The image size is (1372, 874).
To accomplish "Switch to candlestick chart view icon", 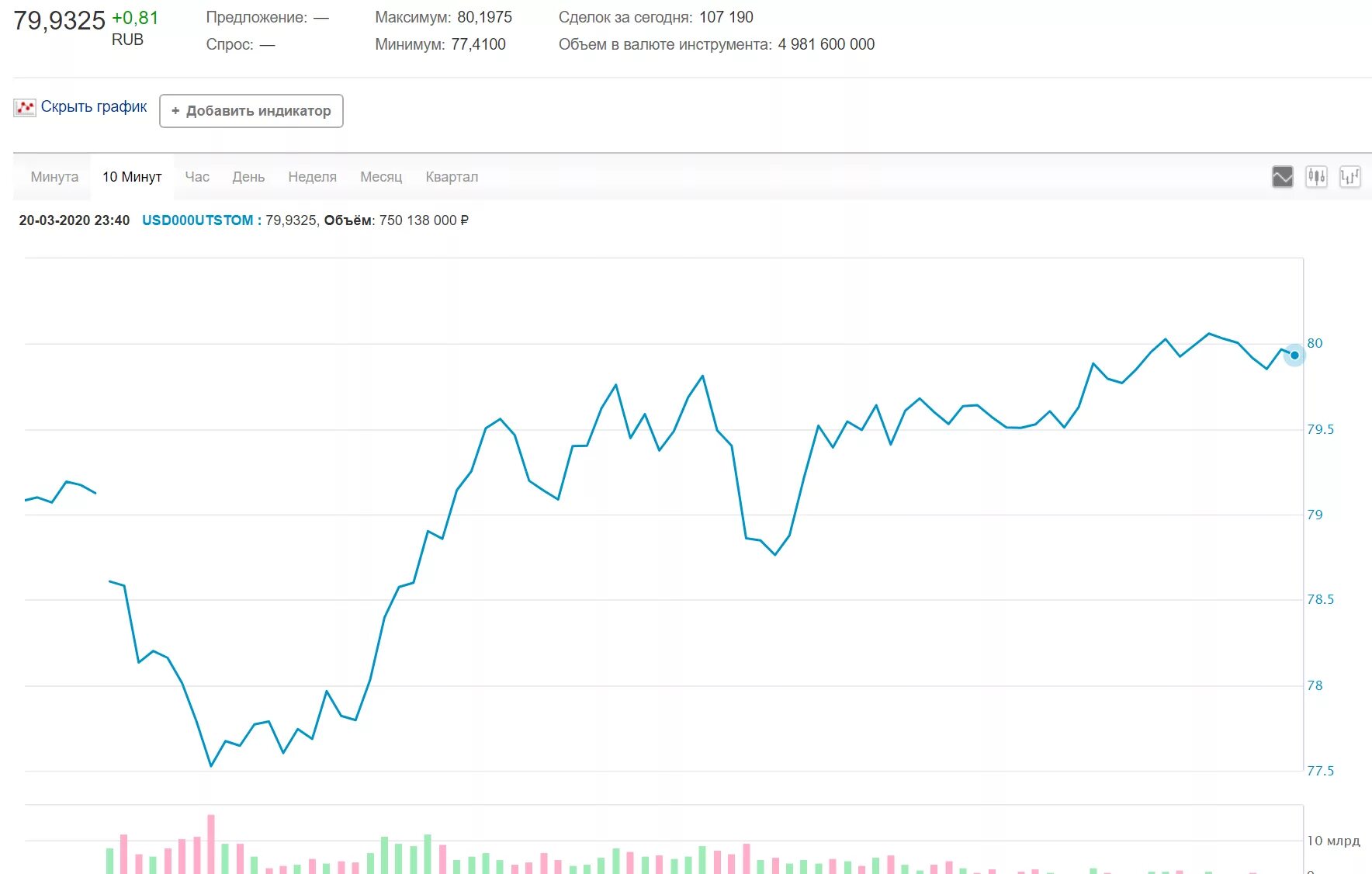I will pos(1316,177).
